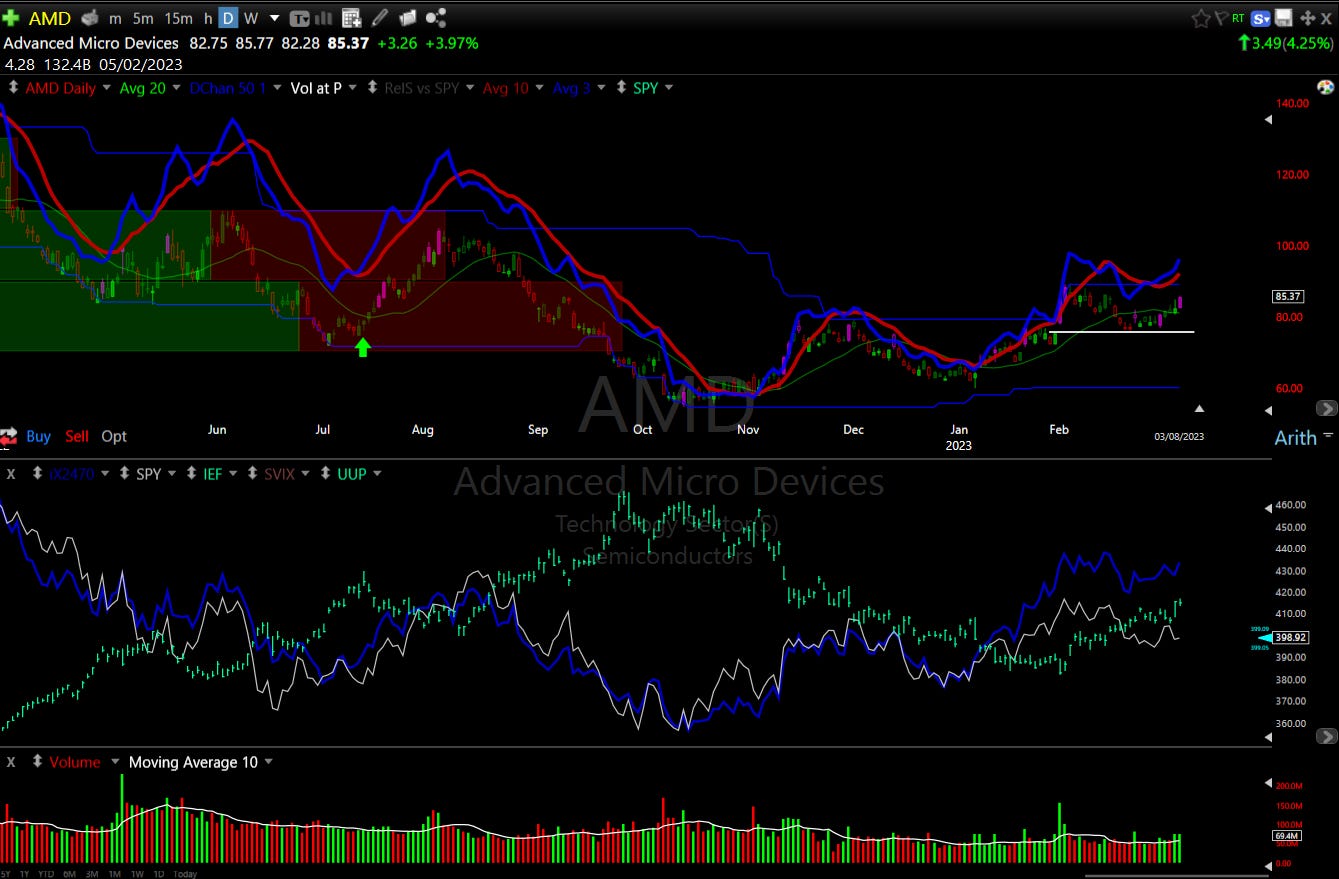The image size is (1339, 879).
Task: Switch to 1-minute timeframe m
Action: [x=116, y=18]
